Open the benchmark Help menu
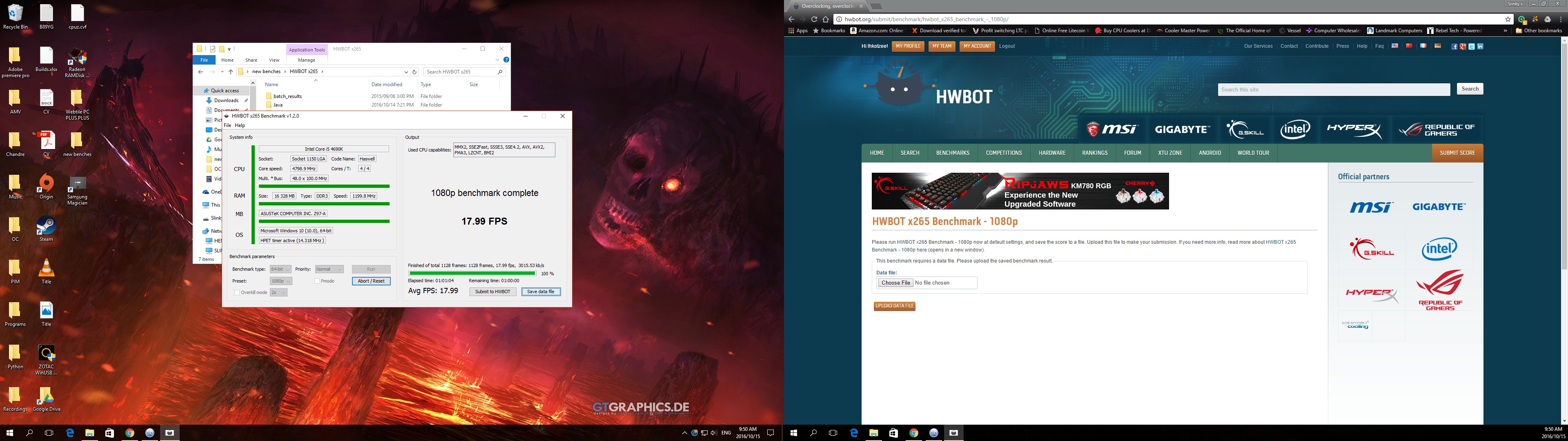 (x=240, y=125)
